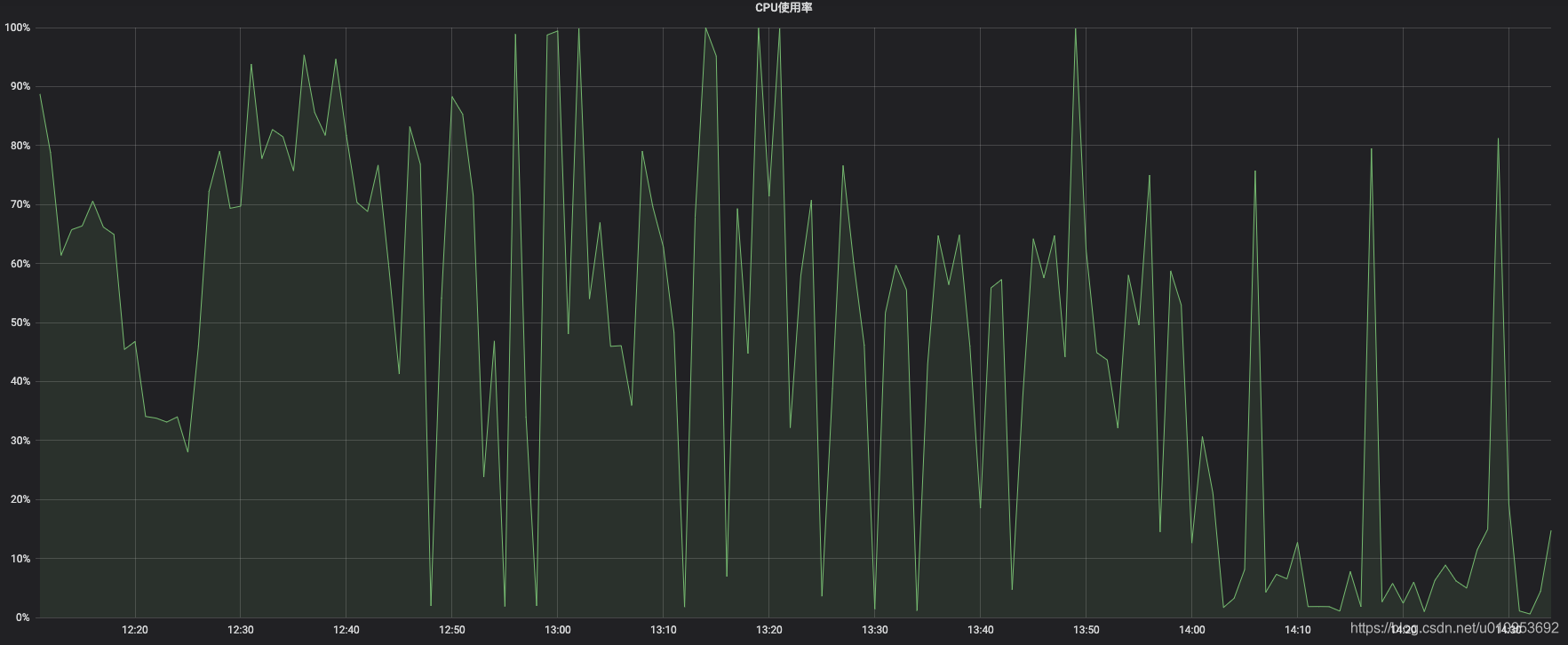Click the 14:10 time axis label

1298,630
